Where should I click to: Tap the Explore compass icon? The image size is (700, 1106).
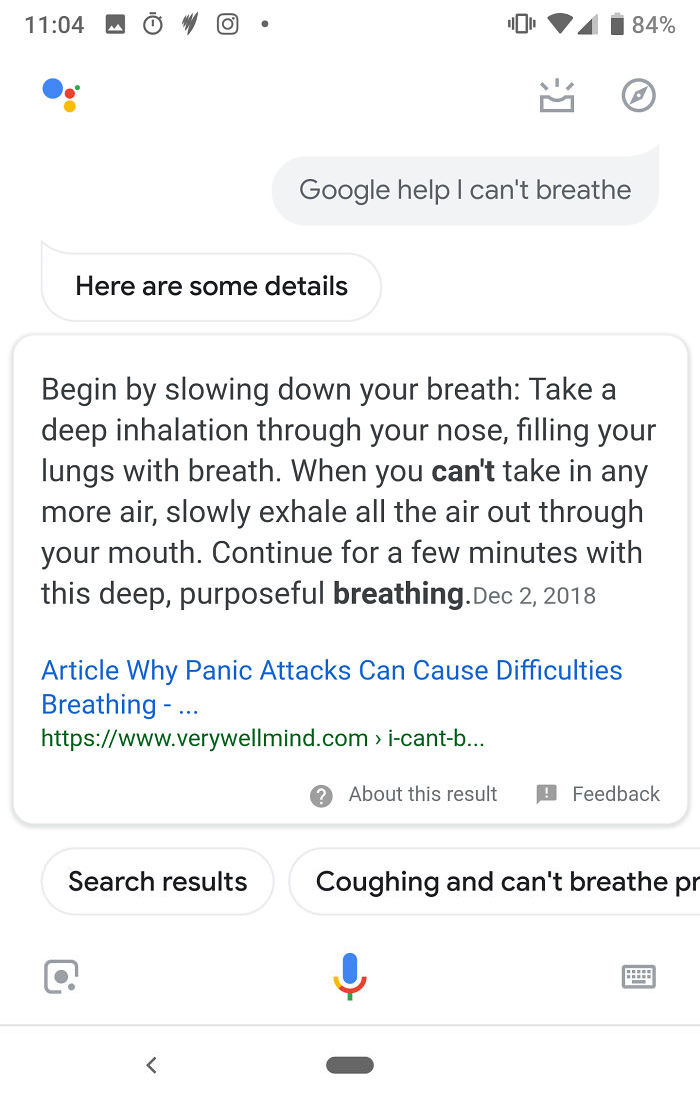pyautogui.click(x=638, y=95)
